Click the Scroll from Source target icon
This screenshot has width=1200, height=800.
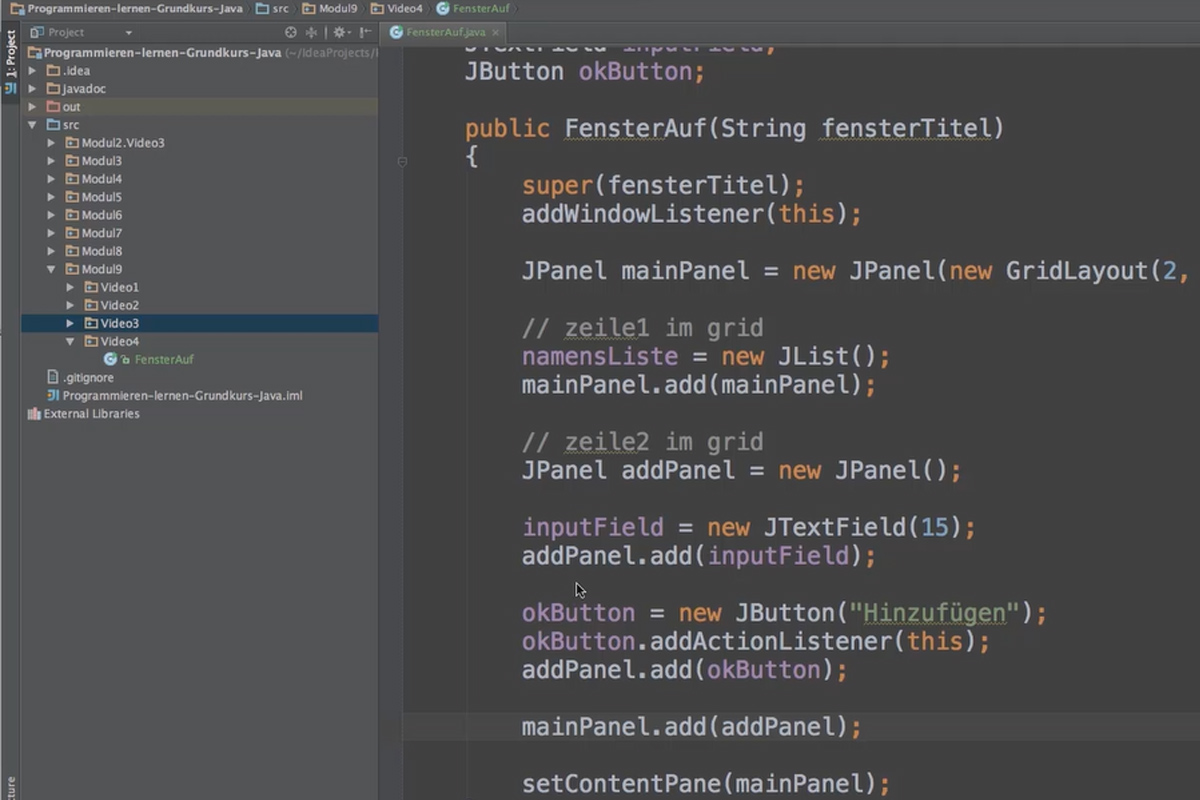click(291, 32)
